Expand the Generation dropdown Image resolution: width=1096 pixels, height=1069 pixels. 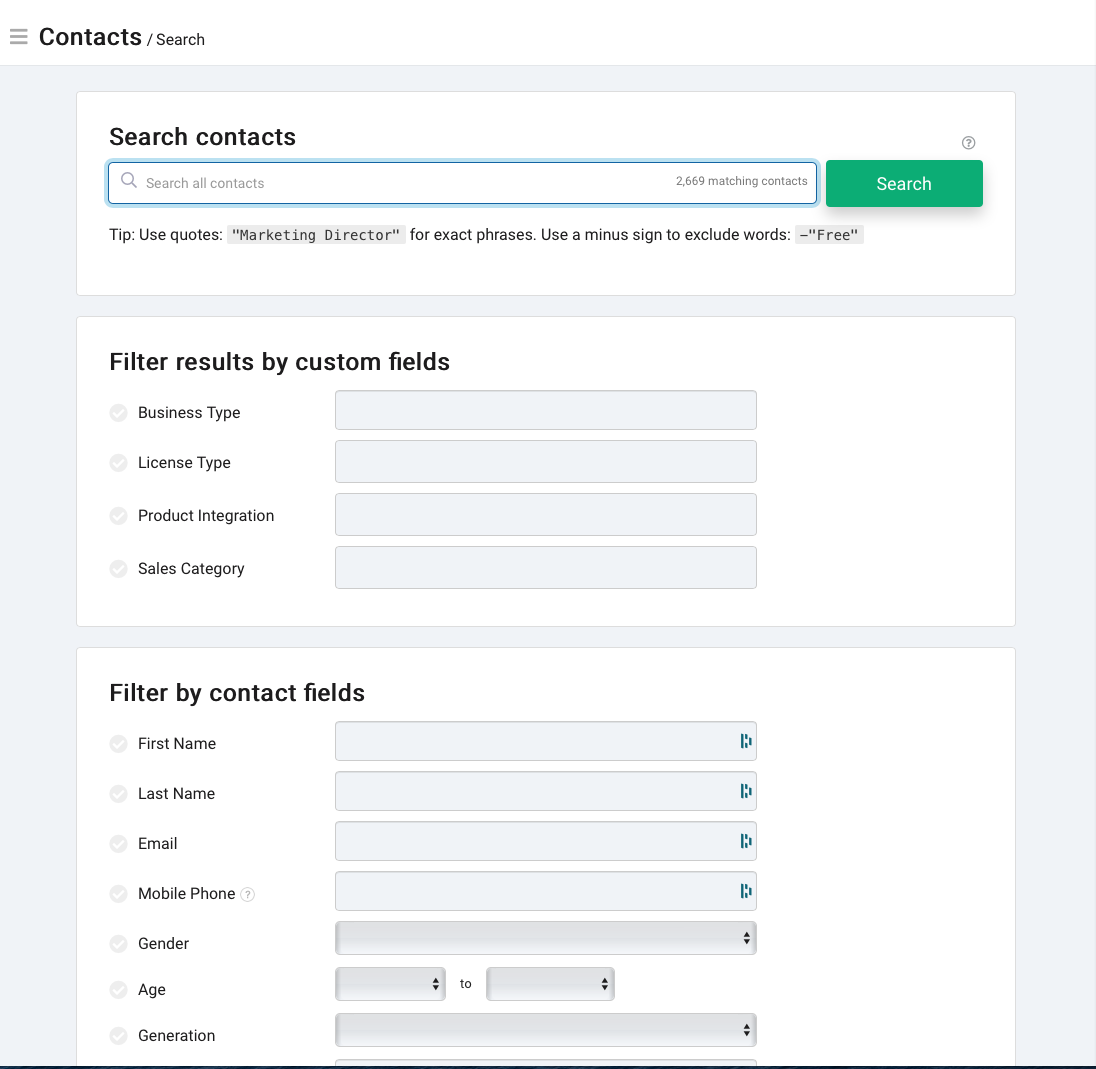click(x=546, y=1031)
